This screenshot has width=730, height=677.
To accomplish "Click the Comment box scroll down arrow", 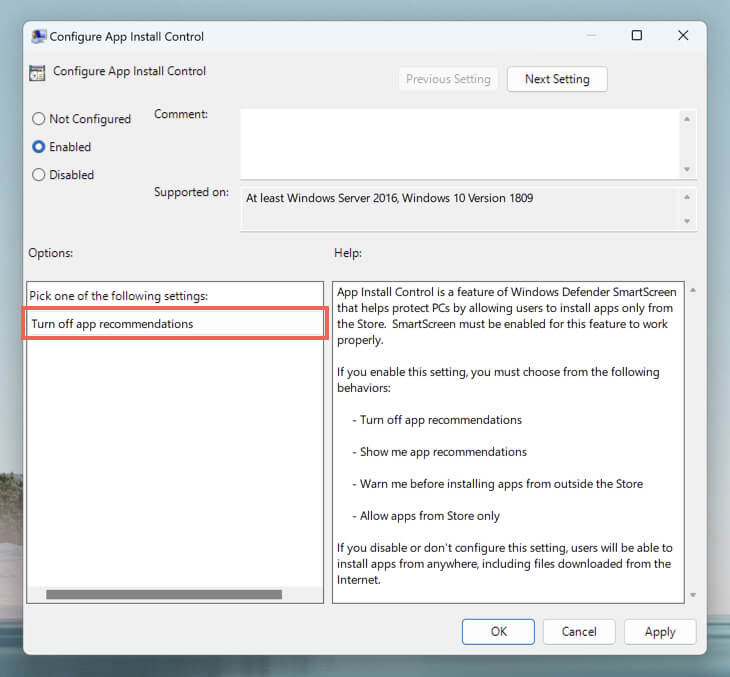I will (x=687, y=169).
